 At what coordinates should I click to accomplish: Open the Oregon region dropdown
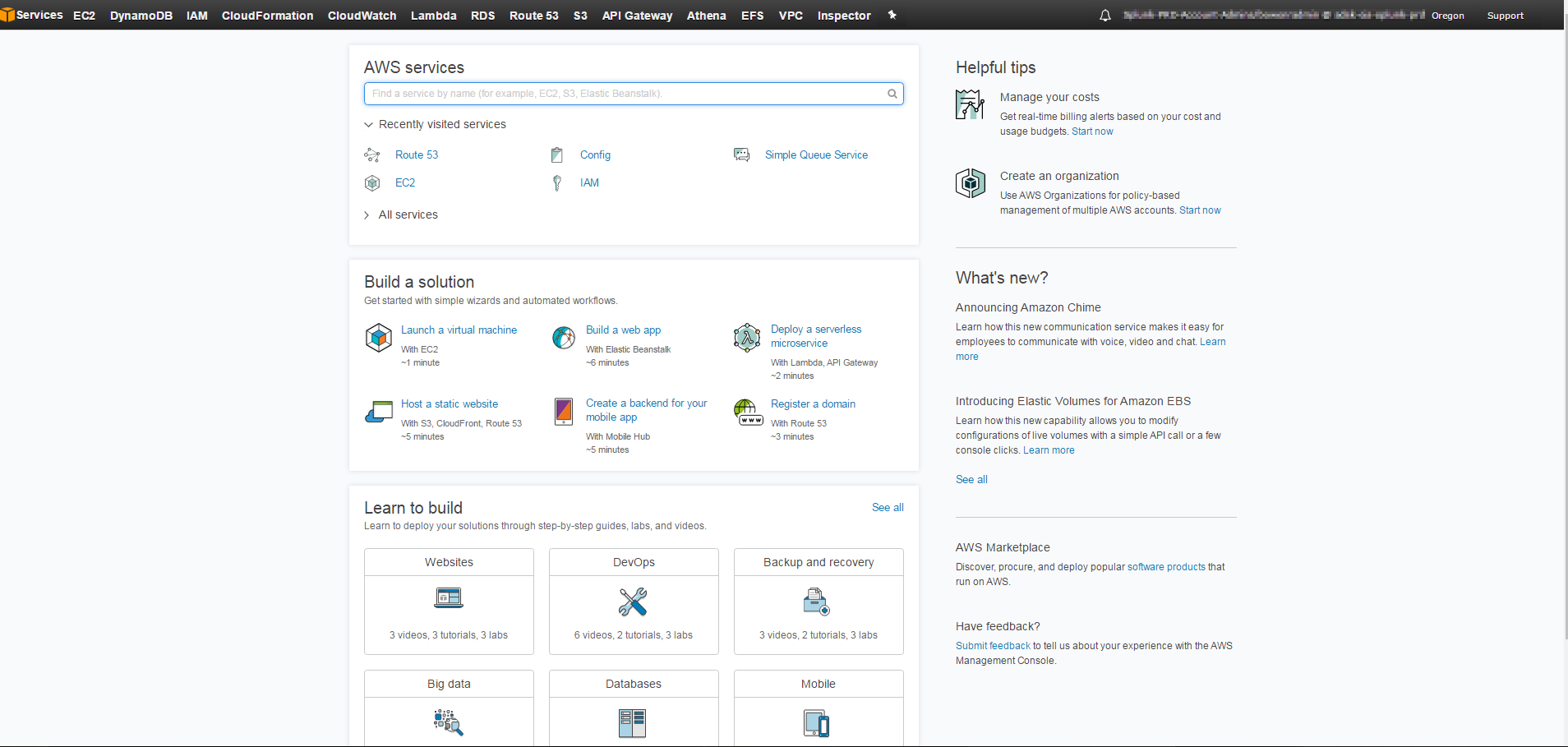coord(1448,16)
